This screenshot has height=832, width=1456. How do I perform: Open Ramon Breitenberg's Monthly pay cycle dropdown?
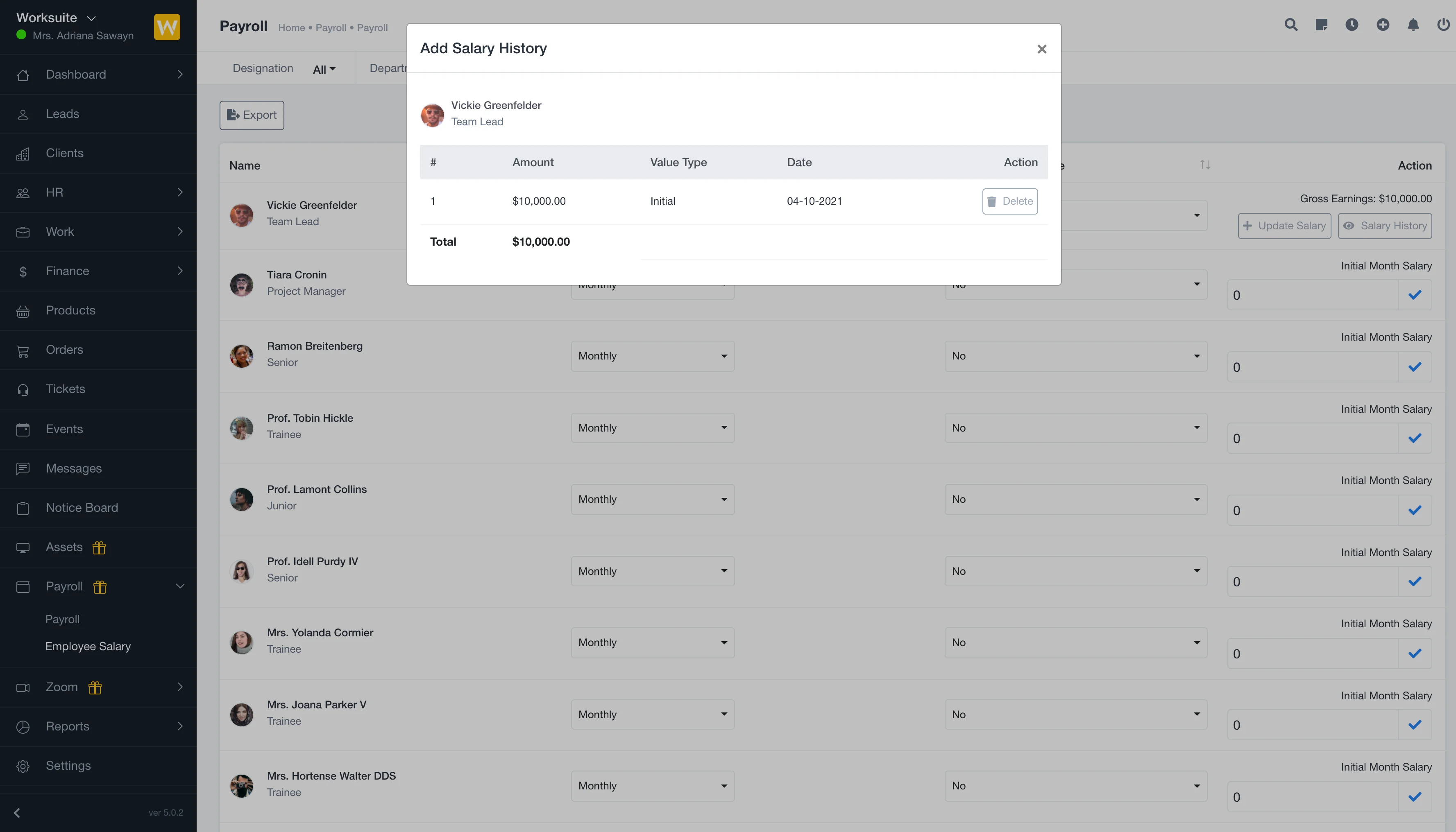[x=652, y=356]
